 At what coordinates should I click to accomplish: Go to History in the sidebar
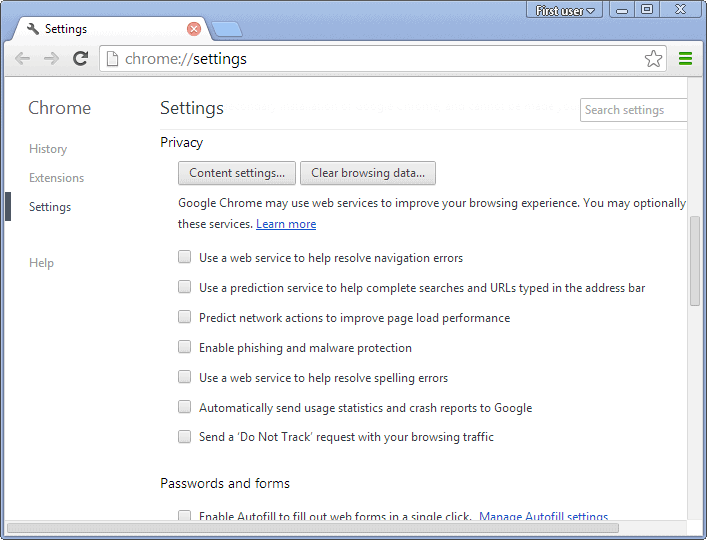(x=48, y=149)
